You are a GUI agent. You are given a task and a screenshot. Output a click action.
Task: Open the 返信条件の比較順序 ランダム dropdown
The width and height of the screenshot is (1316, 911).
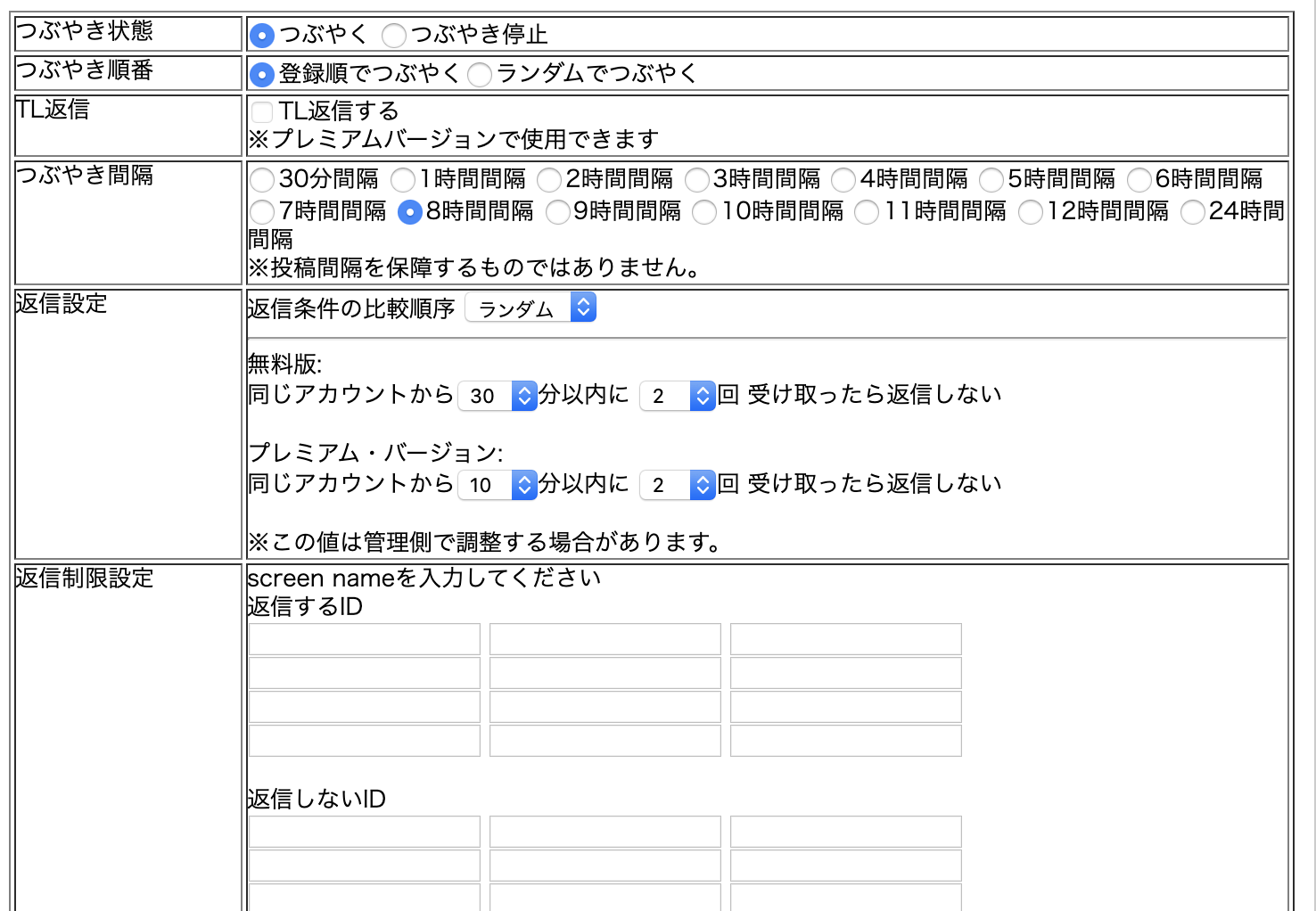click(x=531, y=308)
